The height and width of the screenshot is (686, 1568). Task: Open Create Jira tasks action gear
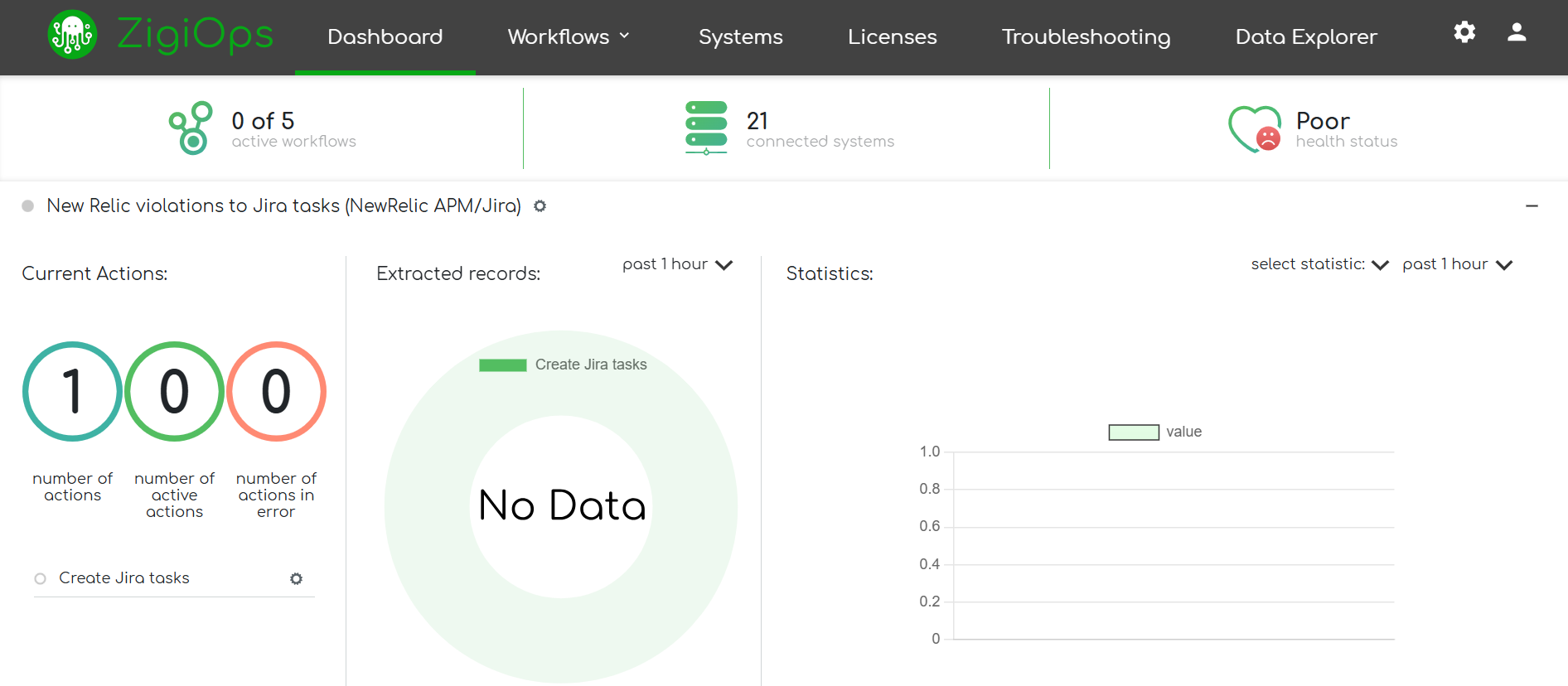(296, 579)
